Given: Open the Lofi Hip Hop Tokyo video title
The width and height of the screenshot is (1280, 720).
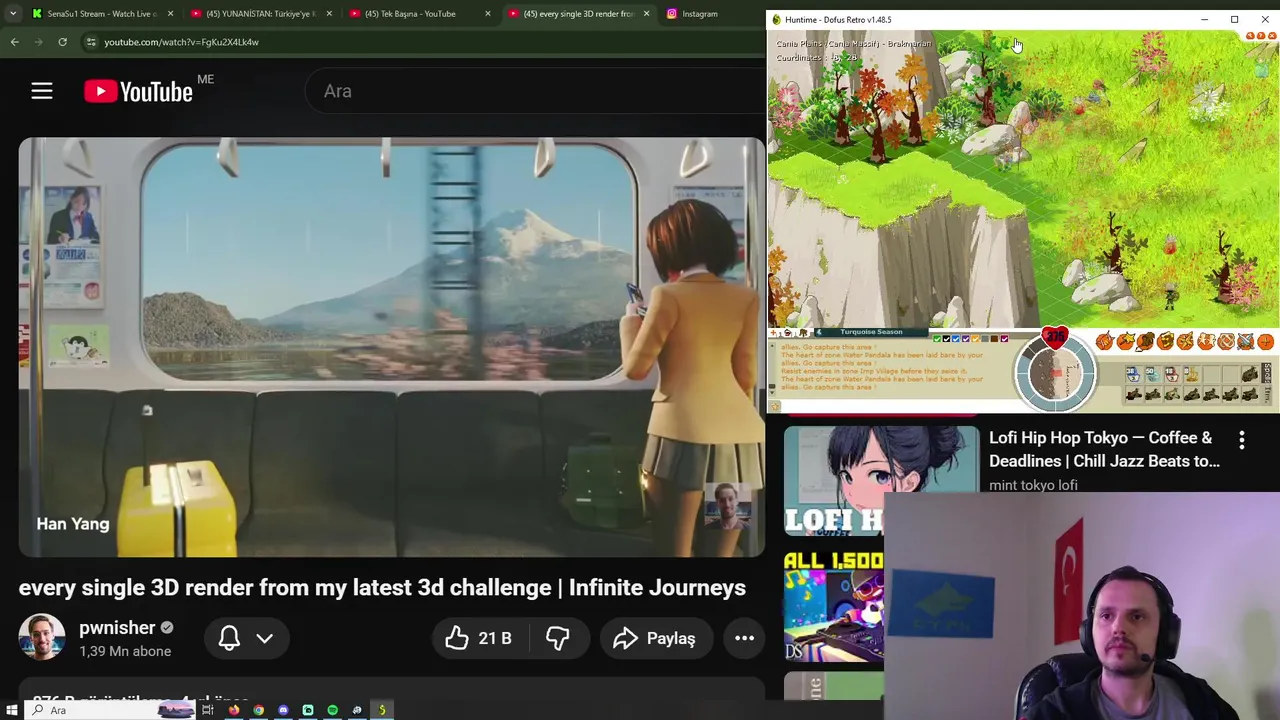Looking at the screenshot, I should pyautogui.click(x=1104, y=449).
